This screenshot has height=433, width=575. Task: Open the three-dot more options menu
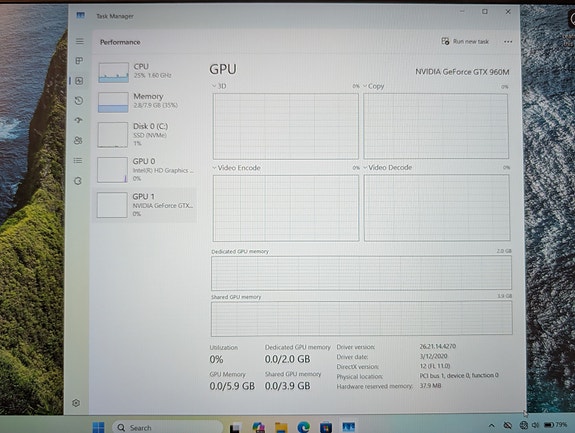click(508, 42)
